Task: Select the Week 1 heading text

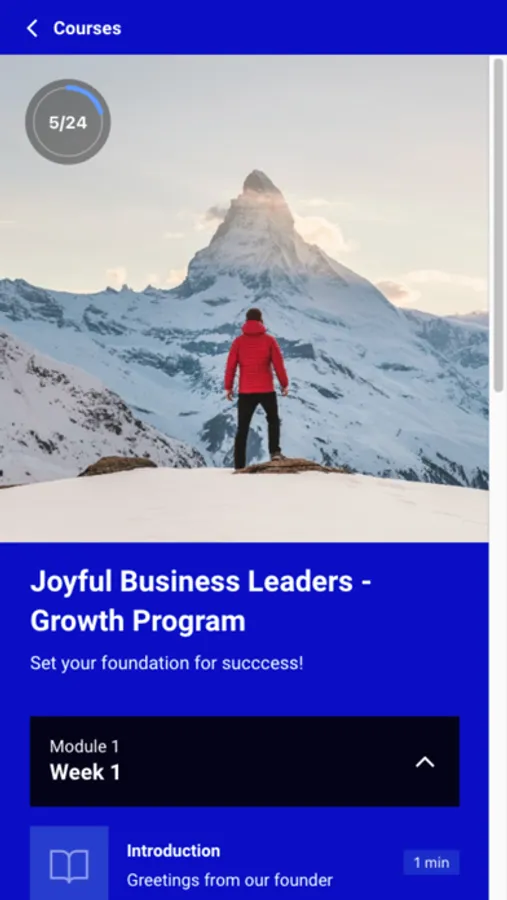Action: coord(85,773)
